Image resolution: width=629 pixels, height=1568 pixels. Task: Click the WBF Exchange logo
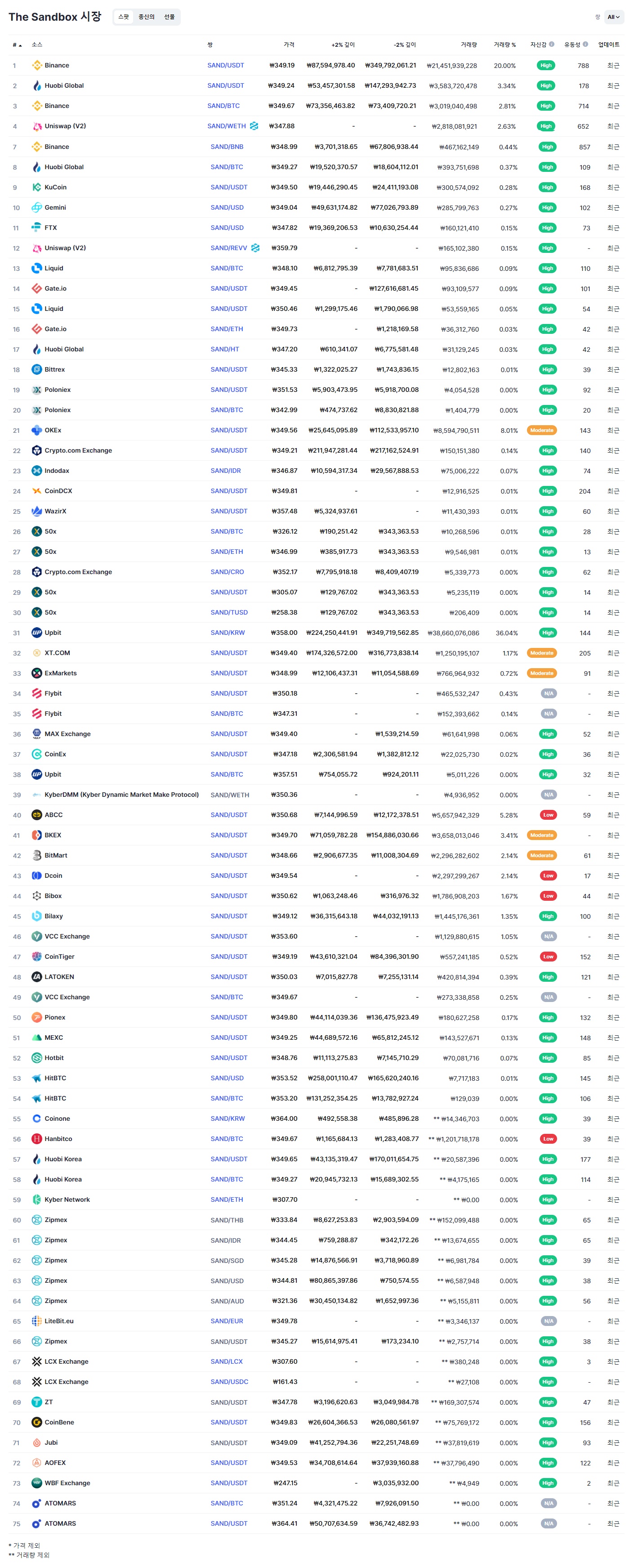click(x=36, y=1483)
